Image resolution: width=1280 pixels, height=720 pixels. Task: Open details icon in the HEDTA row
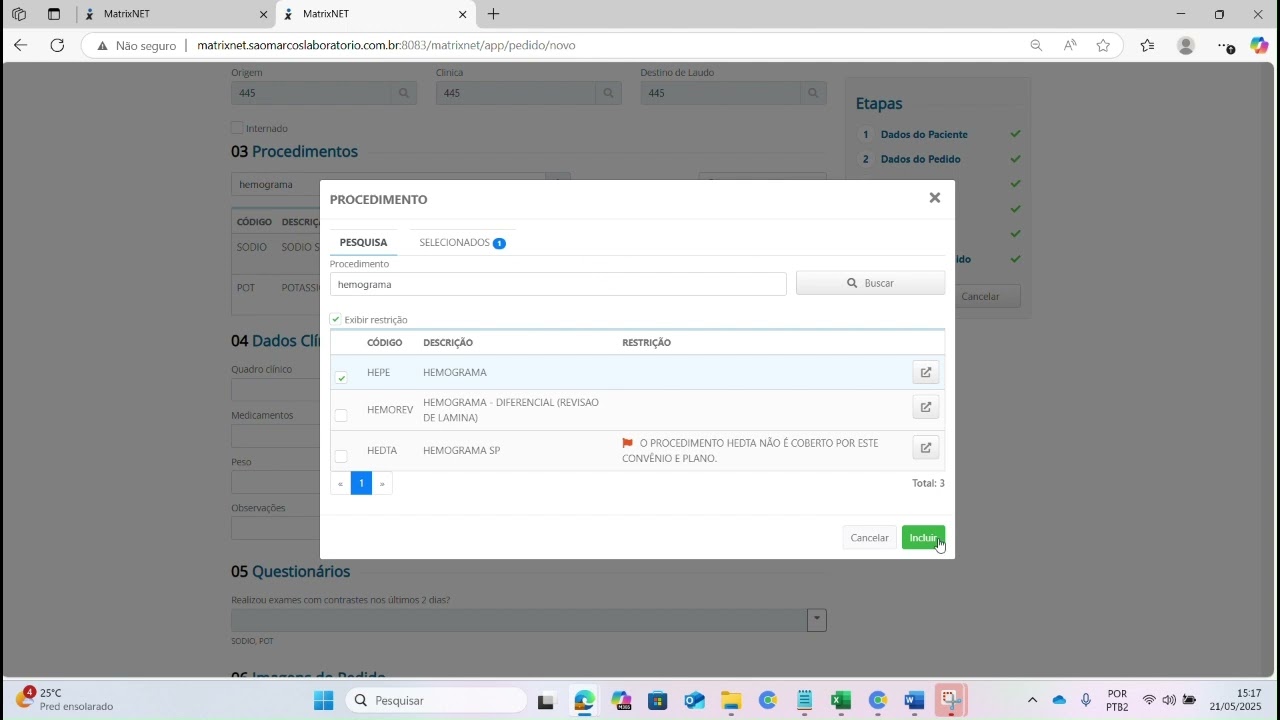926,448
